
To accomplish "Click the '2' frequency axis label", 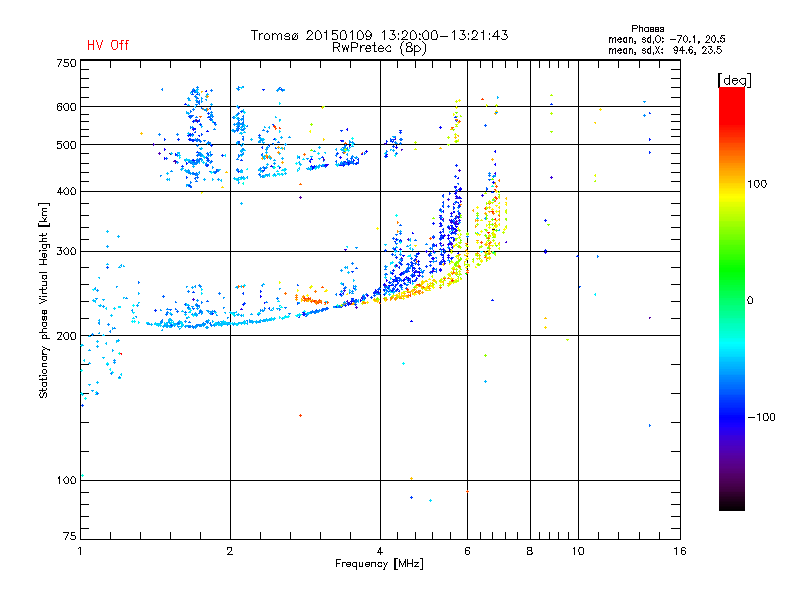I will coord(230,551).
